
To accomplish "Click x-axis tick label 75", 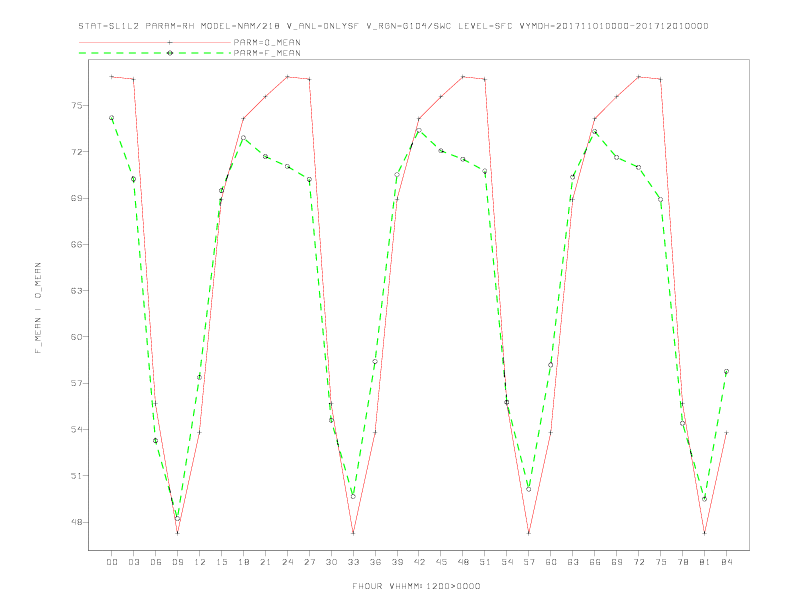I will tap(661, 562).
